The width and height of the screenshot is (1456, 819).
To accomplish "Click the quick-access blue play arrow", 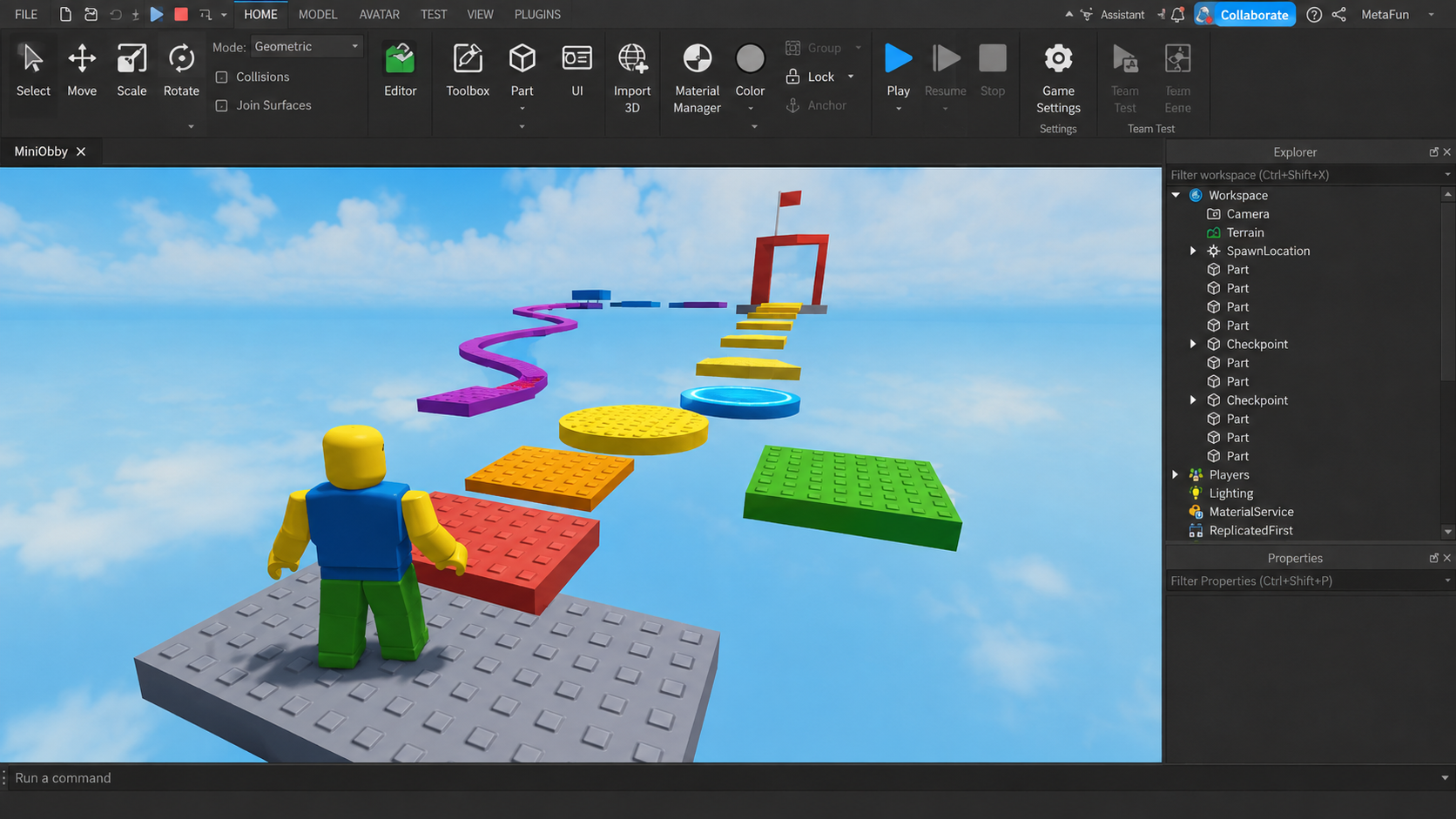I will click(x=157, y=14).
